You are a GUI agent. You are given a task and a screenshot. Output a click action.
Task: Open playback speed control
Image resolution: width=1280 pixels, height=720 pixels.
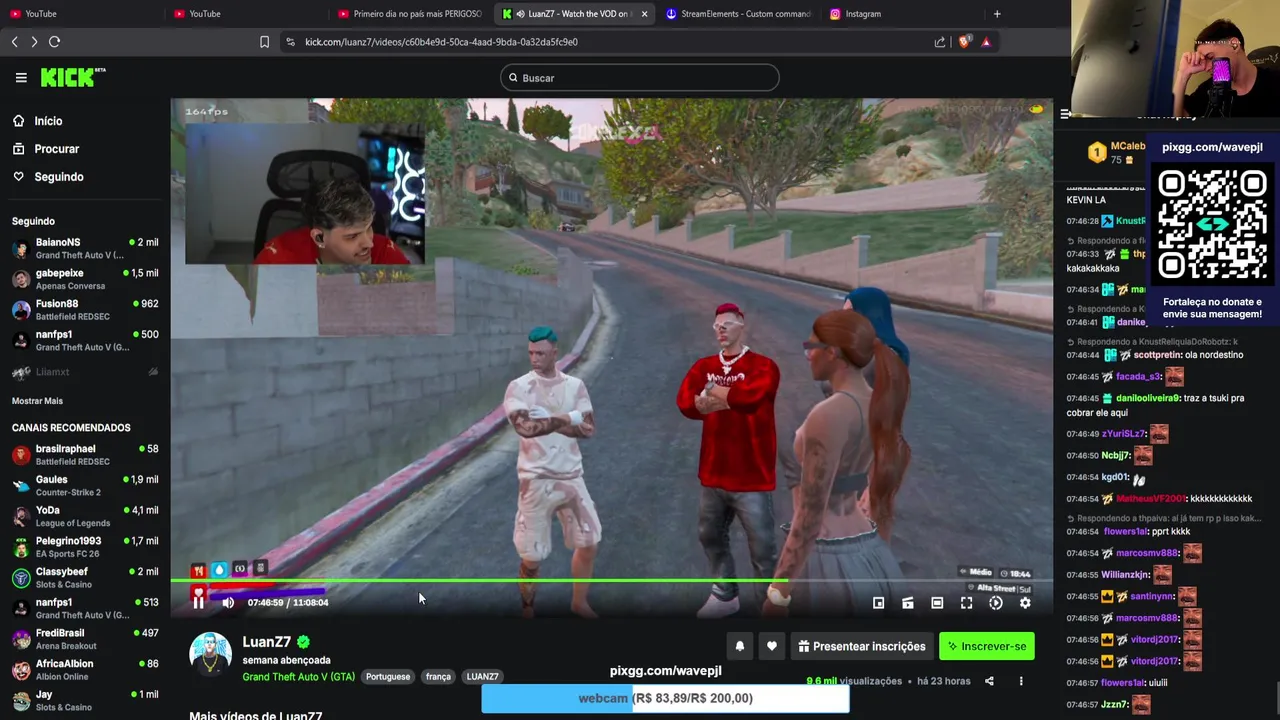pos(996,603)
